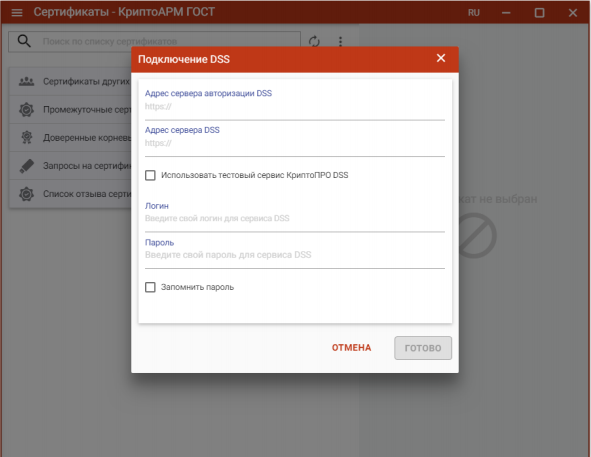Confirm with the ГОТОВО button
This screenshot has width=591, height=457.
423,348
